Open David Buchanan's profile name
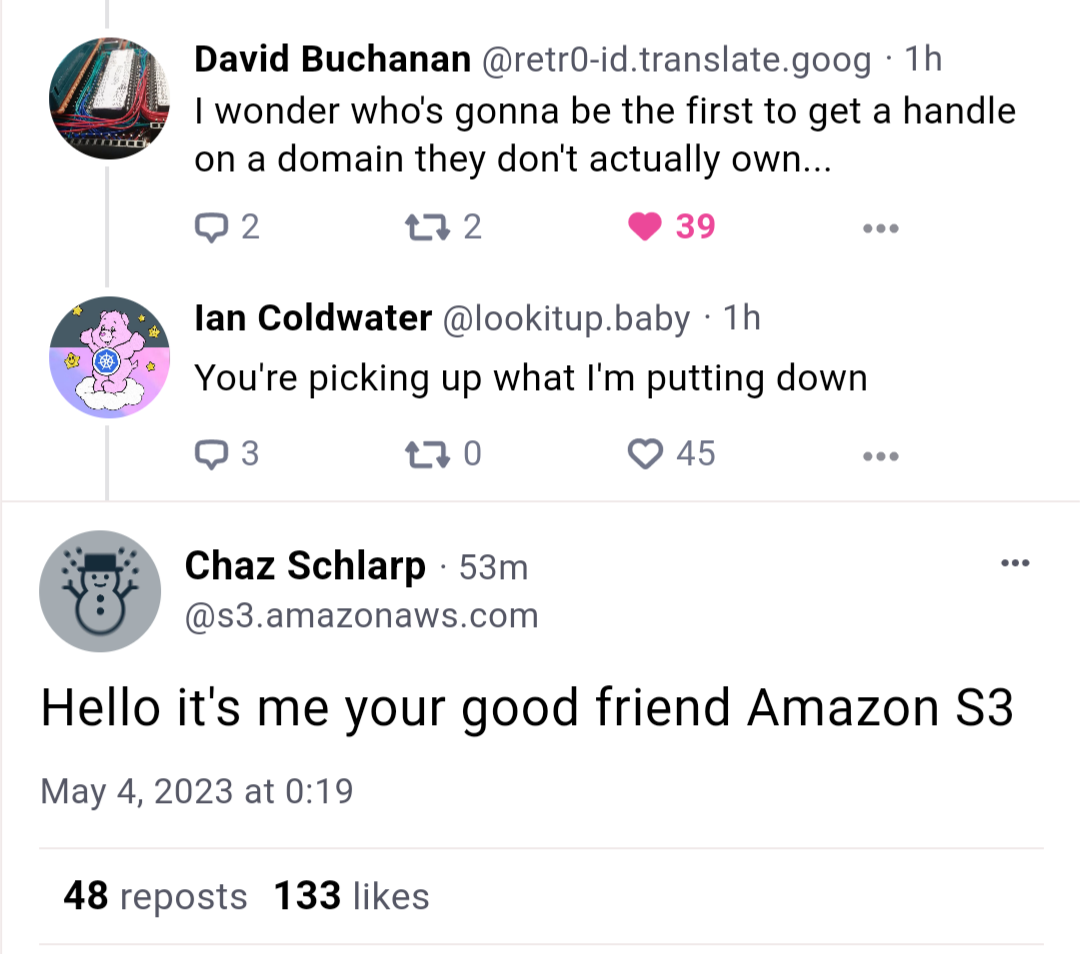Viewport: 1080px width, 954px height. point(332,59)
